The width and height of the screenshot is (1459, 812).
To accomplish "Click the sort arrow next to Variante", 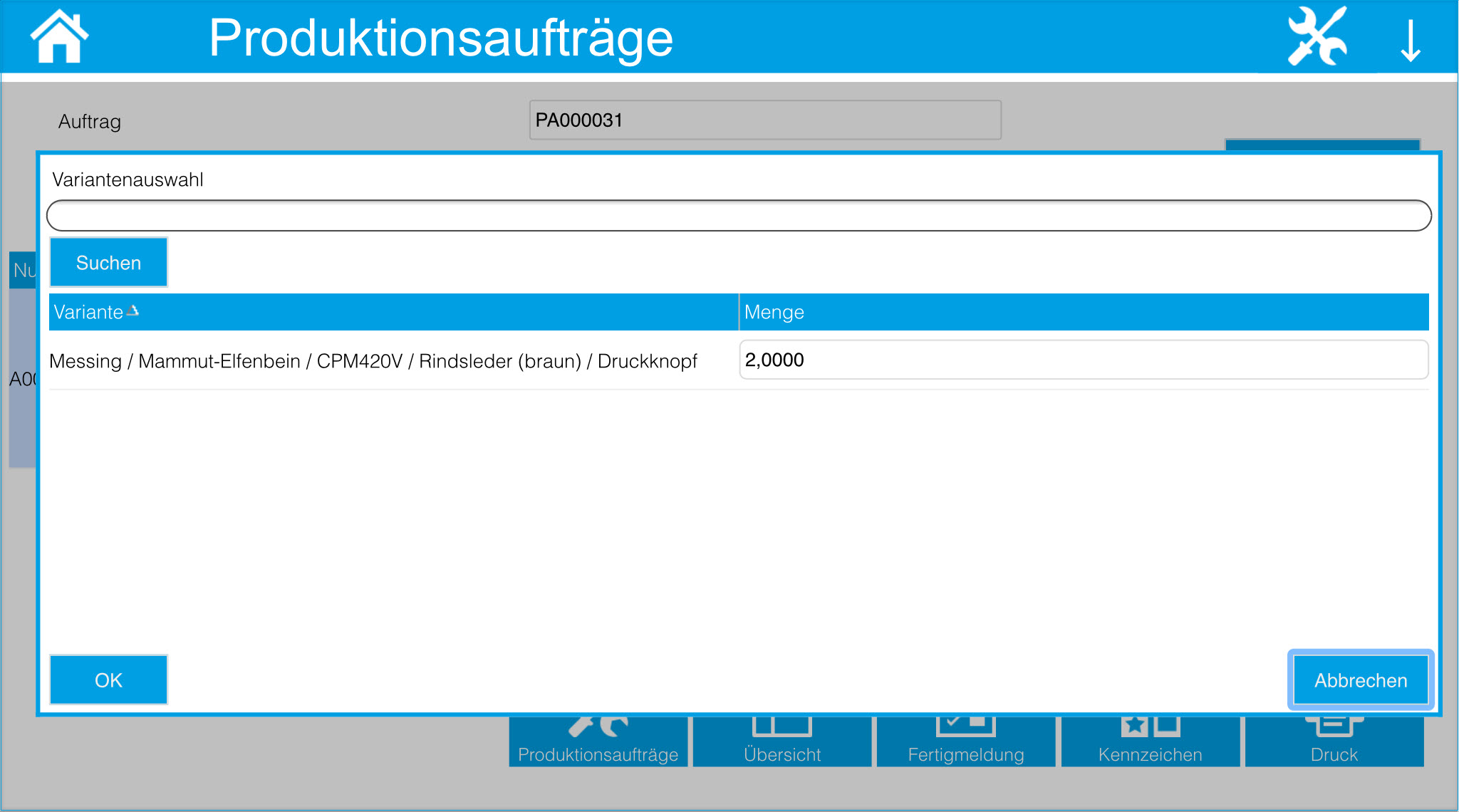I will pyautogui.click(x=133, y=311).
